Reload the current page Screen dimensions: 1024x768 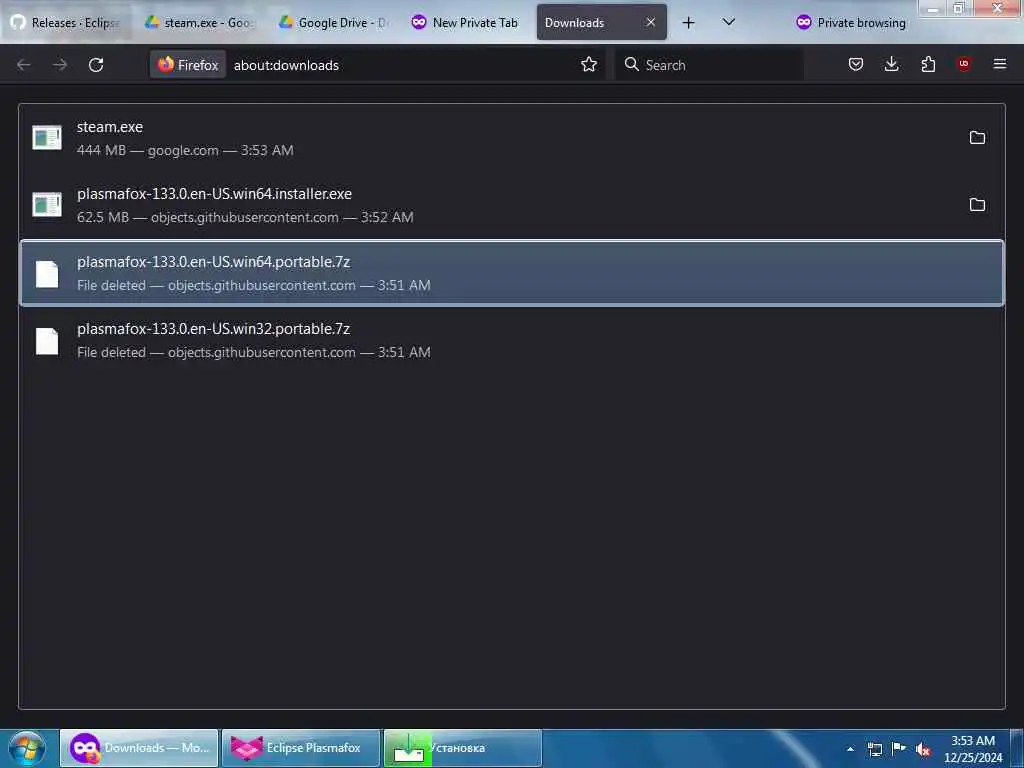tap(96, 65)
